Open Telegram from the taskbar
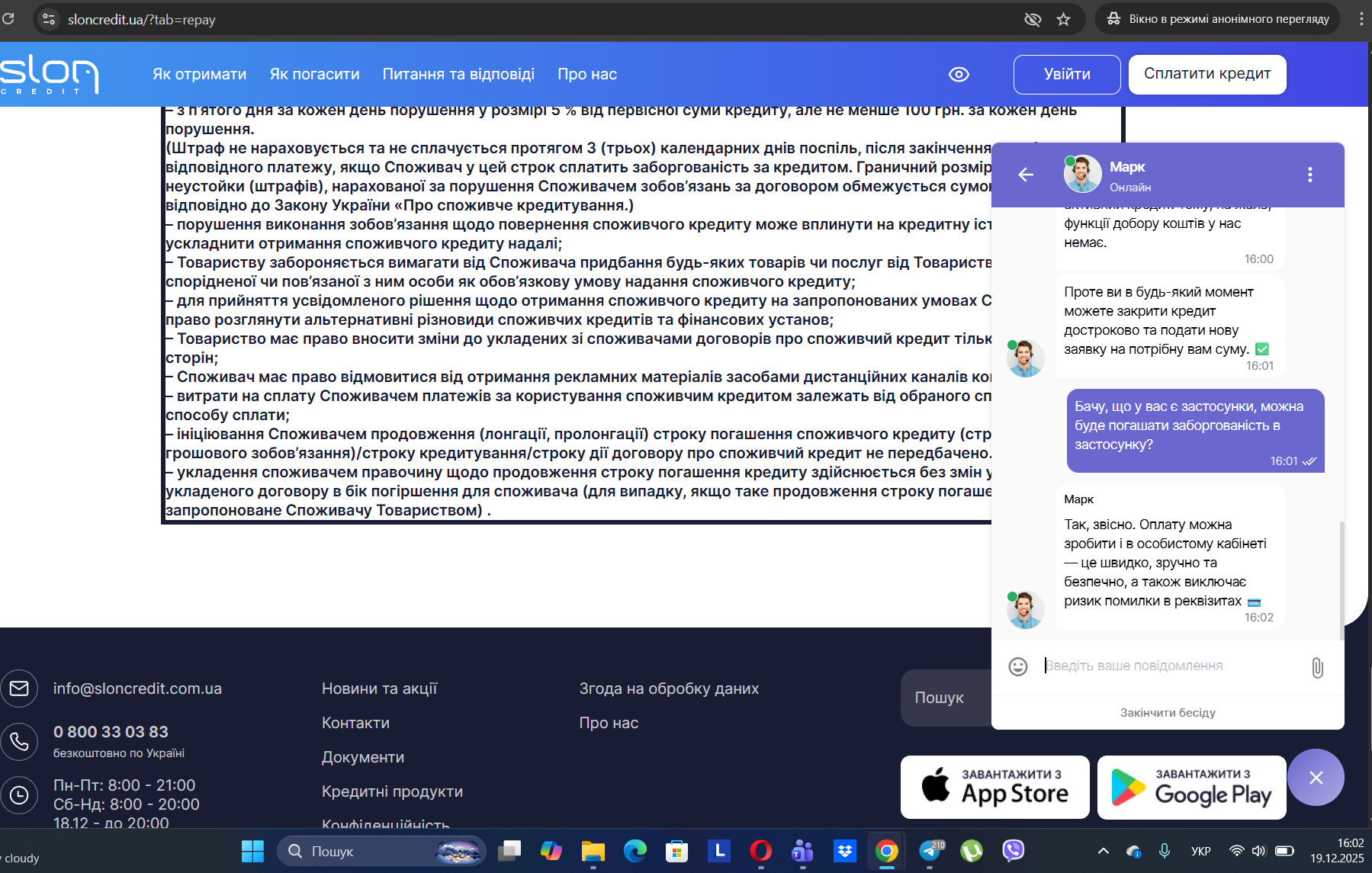This screenshot has width=1372, height=873. pos(930,851)
